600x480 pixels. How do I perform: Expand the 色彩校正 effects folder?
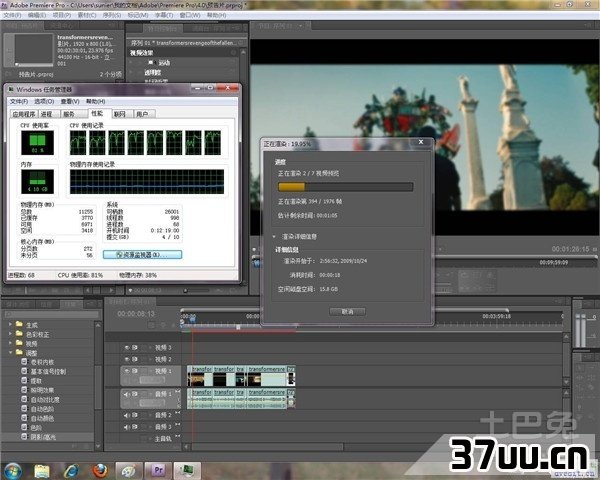pos(10,334)
